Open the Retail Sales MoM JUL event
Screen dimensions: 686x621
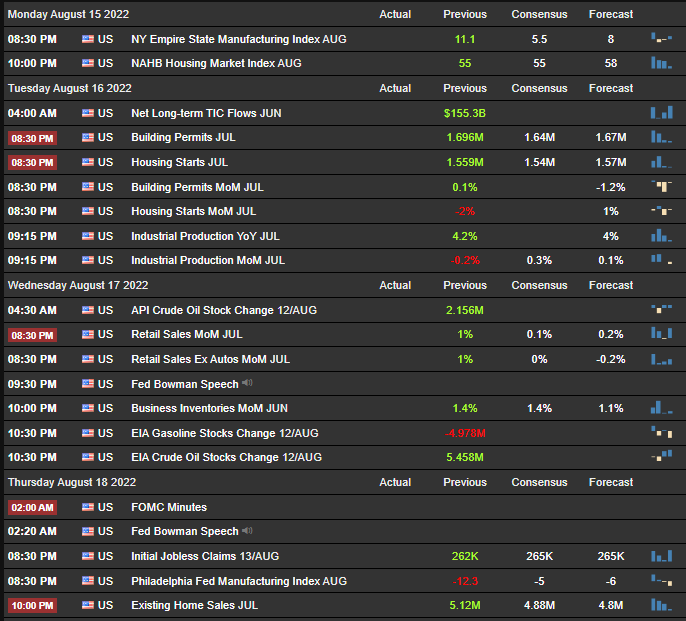[187, 334]
